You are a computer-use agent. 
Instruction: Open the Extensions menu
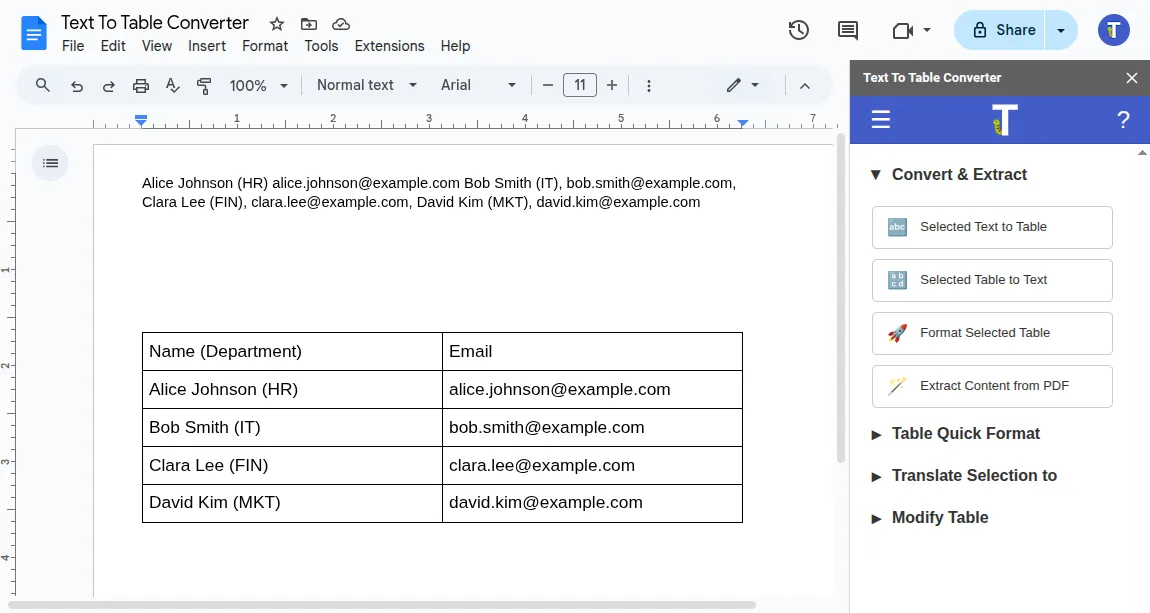pyautogui.click(x=389, y=46)
